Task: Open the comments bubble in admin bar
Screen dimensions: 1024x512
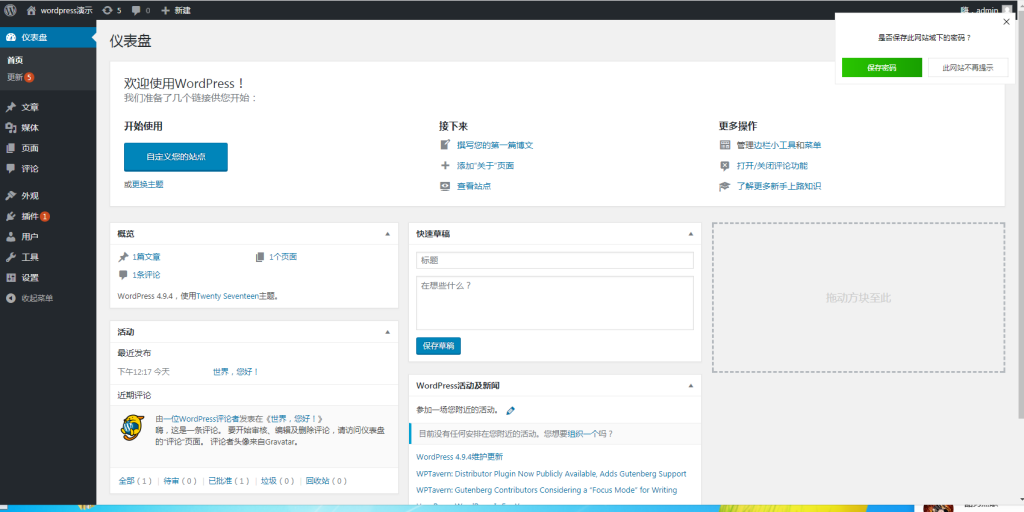Action: 140,10
